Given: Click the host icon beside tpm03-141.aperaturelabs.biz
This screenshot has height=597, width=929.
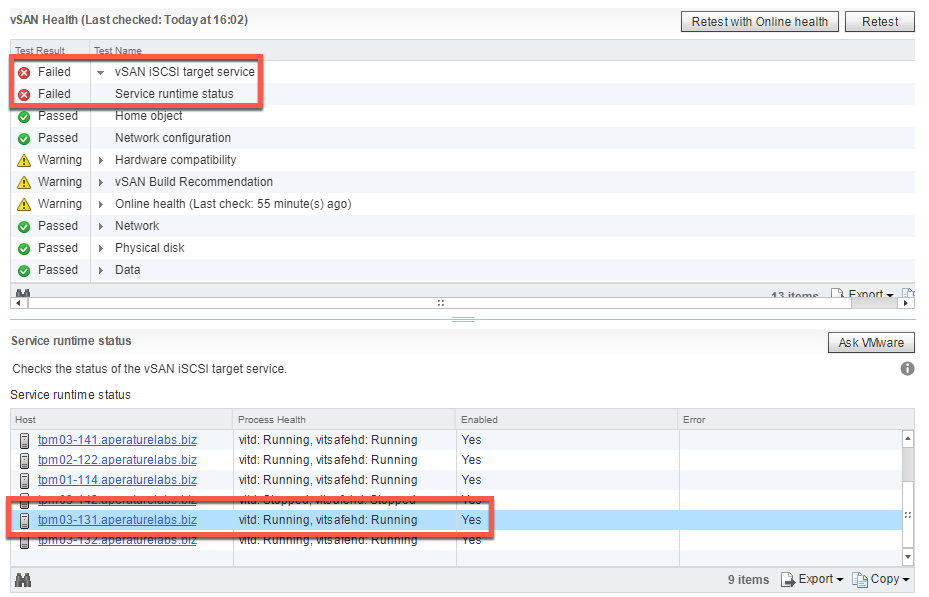Looking at the screenshot, I should (x=25, y=440).
